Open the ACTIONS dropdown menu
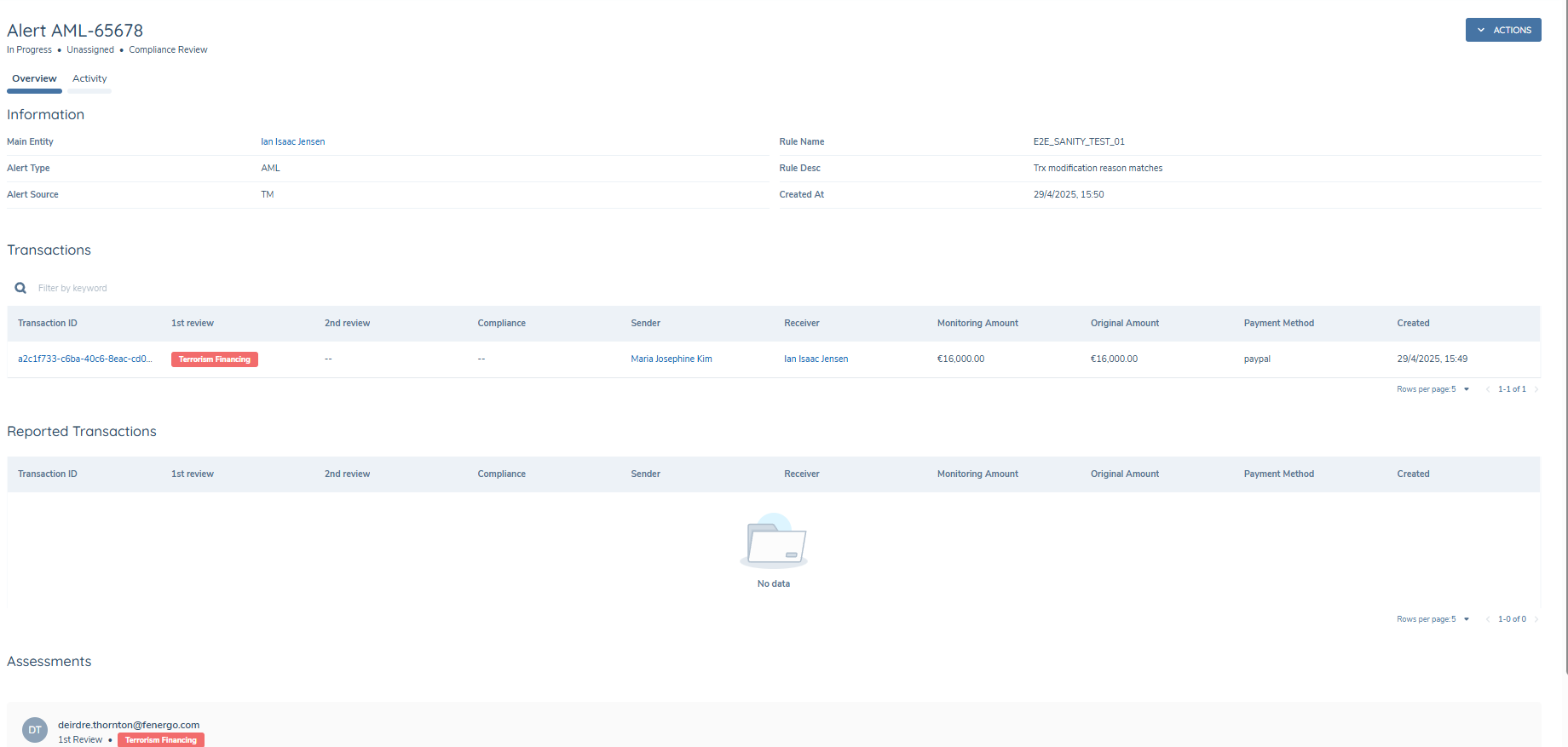1568x747 pixels. (x=1503, y=30)
